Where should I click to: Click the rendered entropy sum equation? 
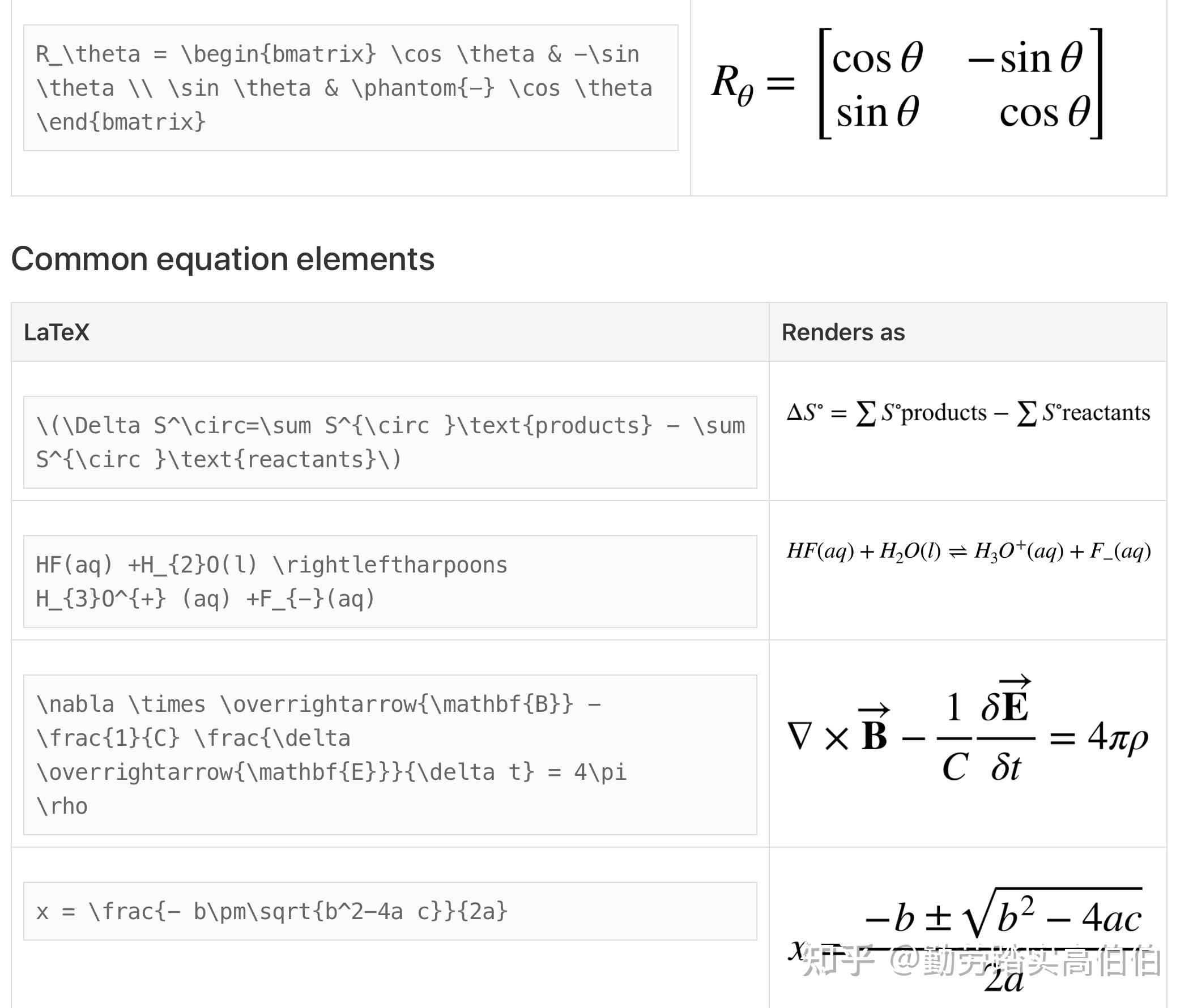coord(968,413)
